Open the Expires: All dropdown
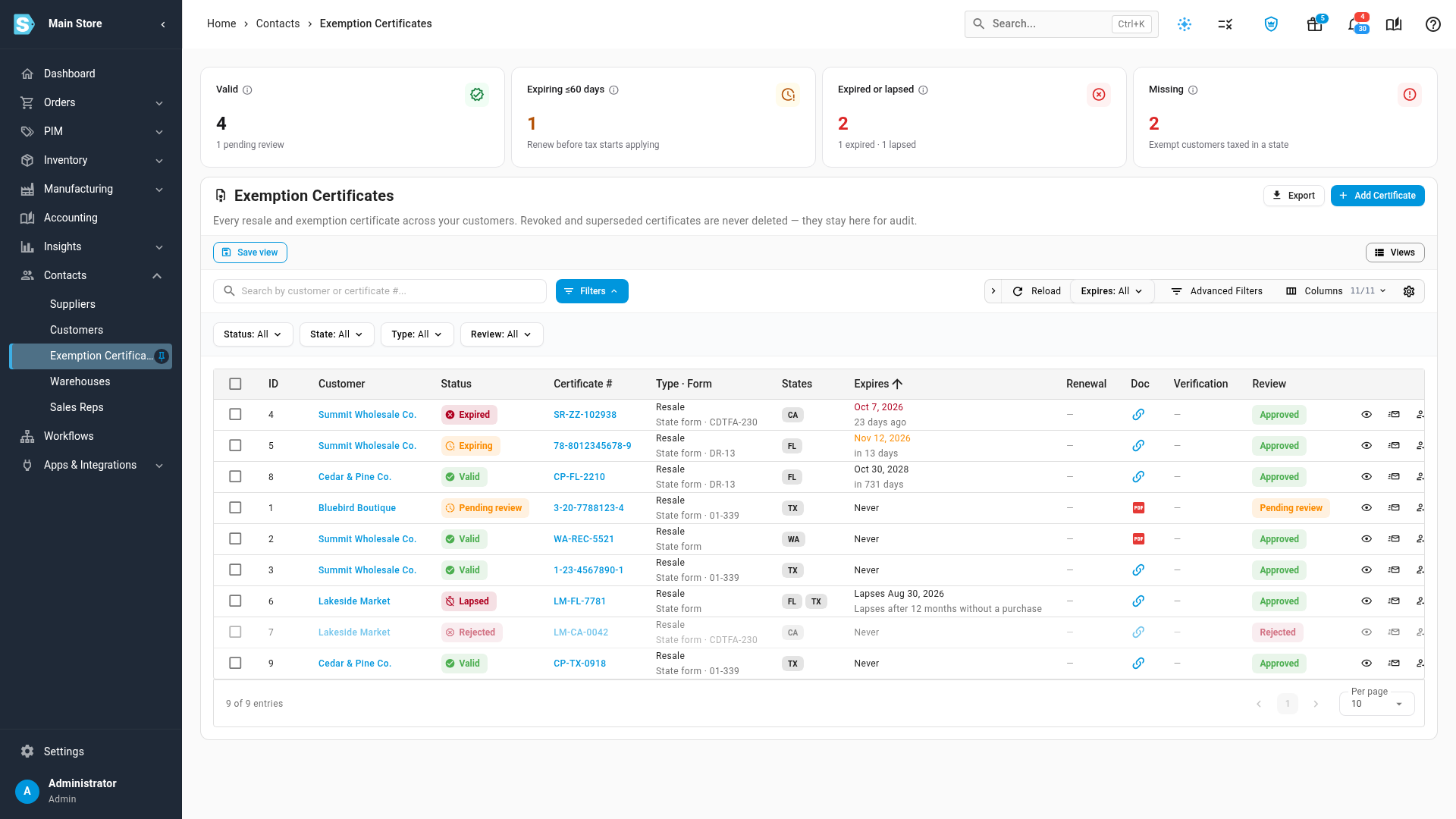1456x819 pixels. 1112,291
